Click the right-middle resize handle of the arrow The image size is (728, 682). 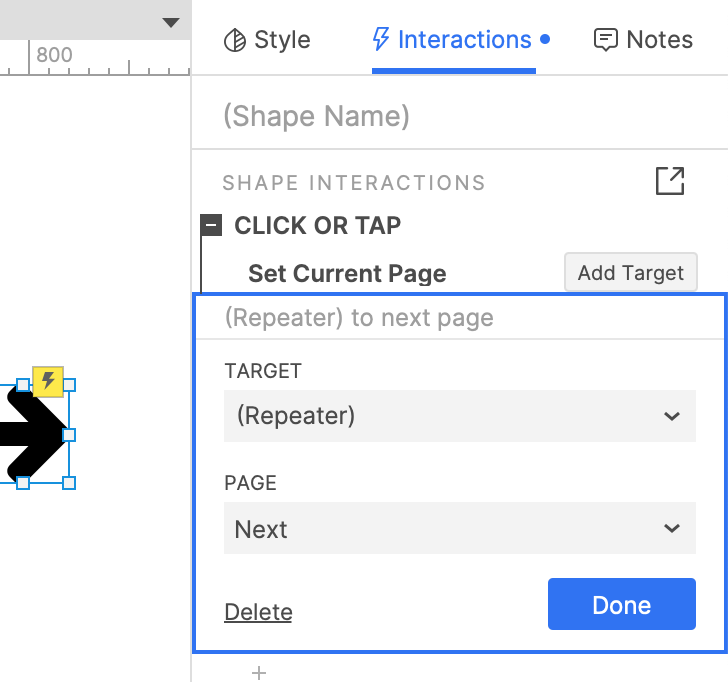pos(69,435)
